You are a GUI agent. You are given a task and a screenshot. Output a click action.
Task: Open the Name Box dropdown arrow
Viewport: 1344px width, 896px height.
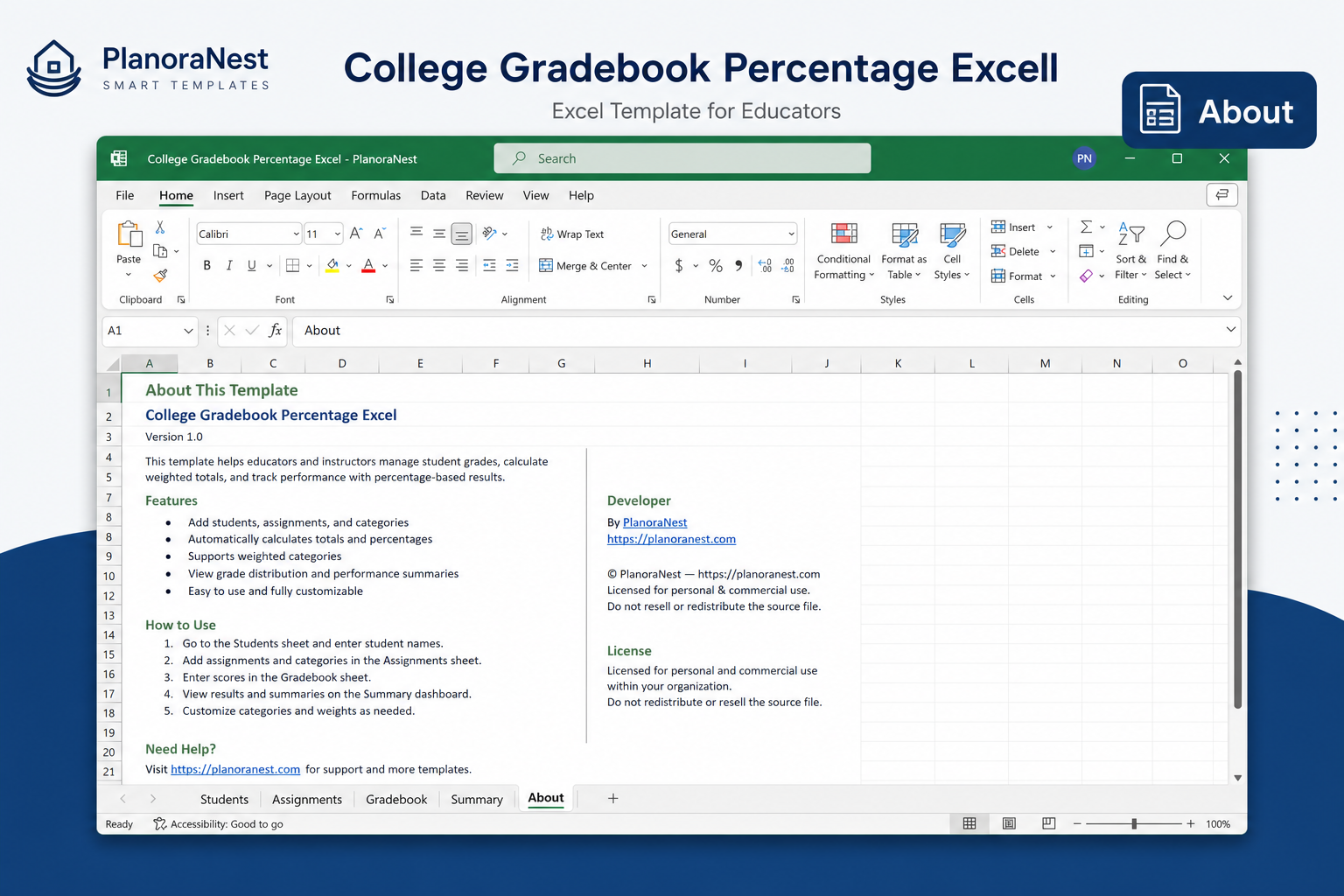(x=188, y=331)
